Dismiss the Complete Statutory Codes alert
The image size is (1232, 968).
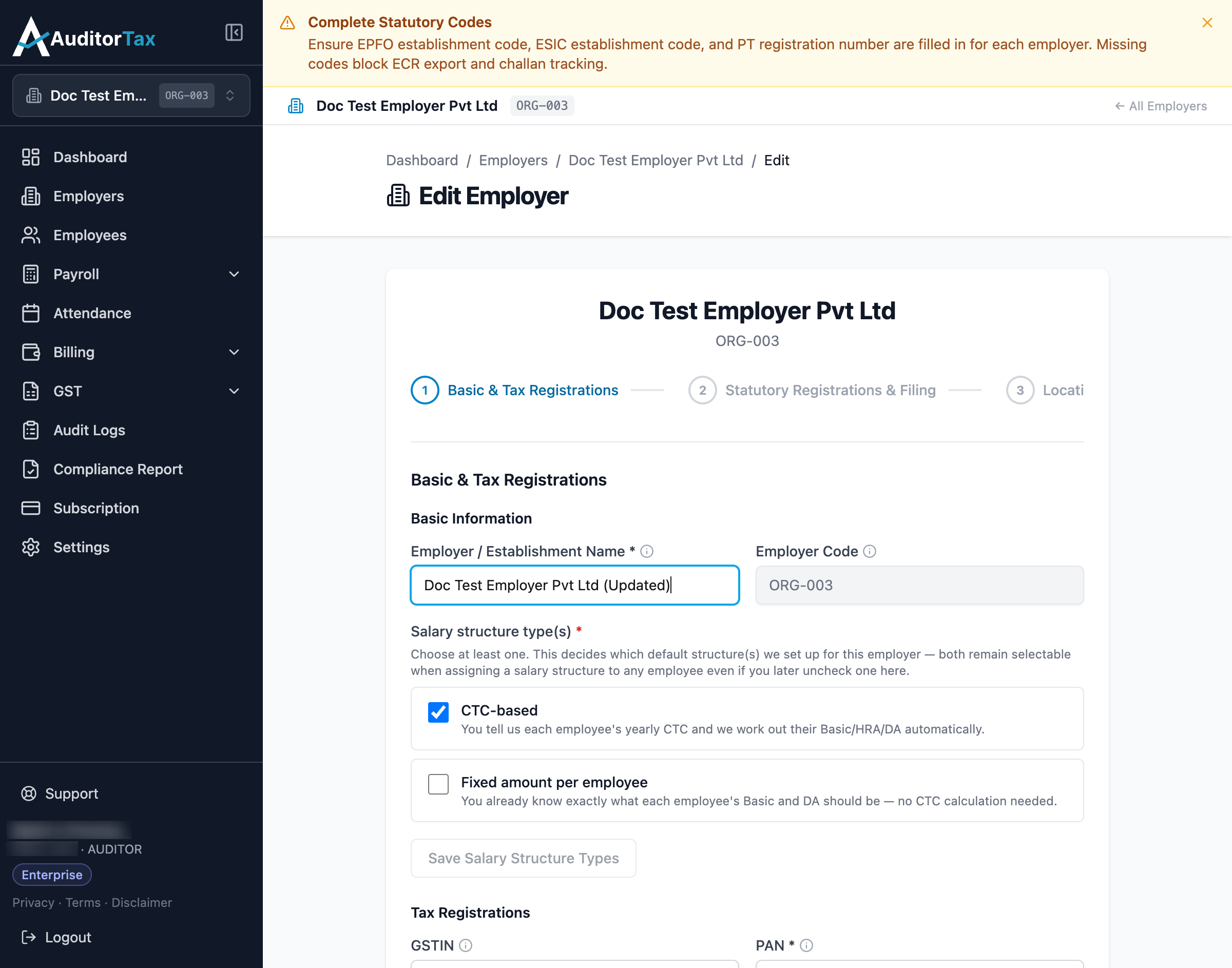click(1207, 22)
